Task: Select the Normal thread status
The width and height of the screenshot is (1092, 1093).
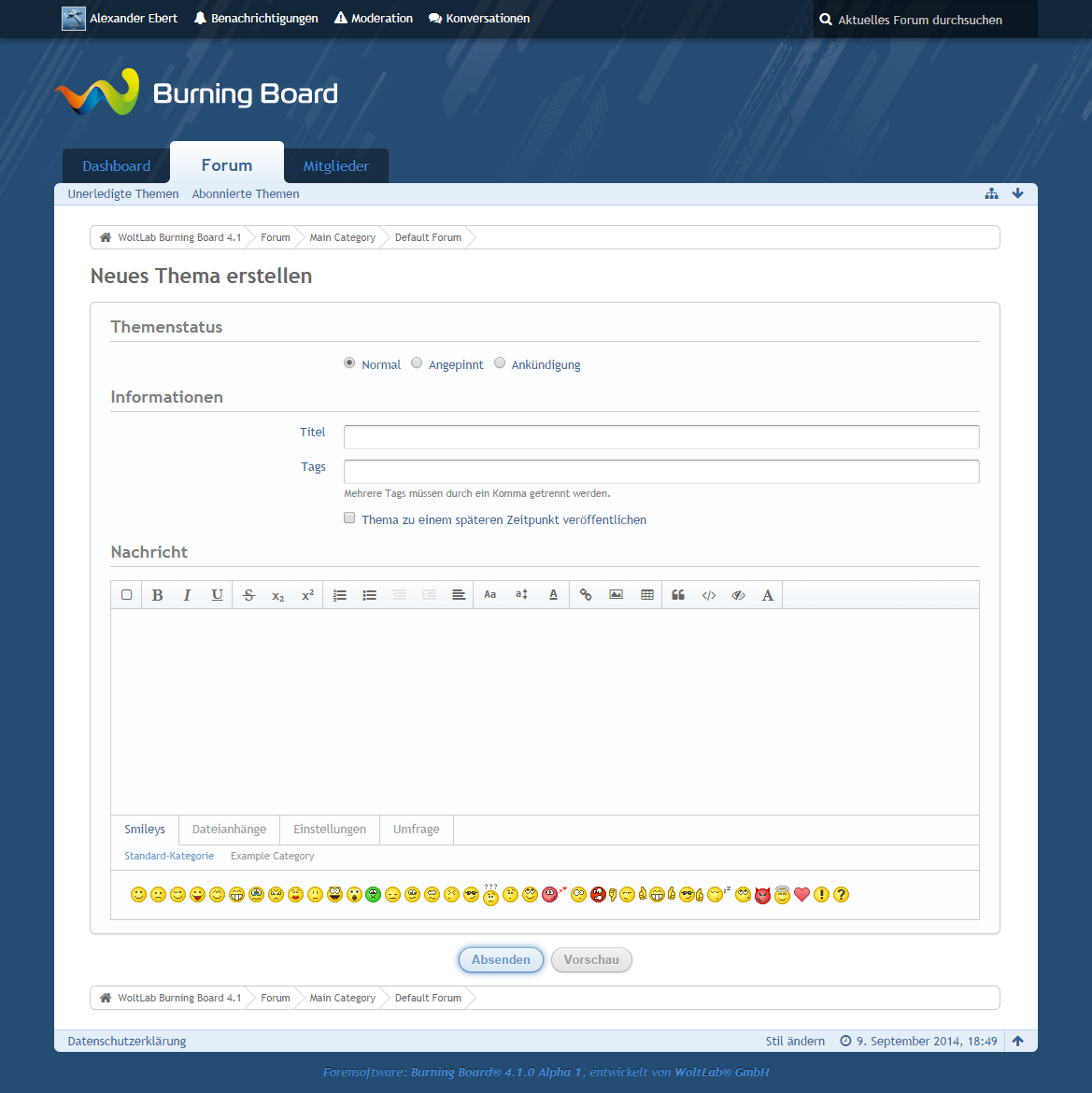Action: [349, 363]
